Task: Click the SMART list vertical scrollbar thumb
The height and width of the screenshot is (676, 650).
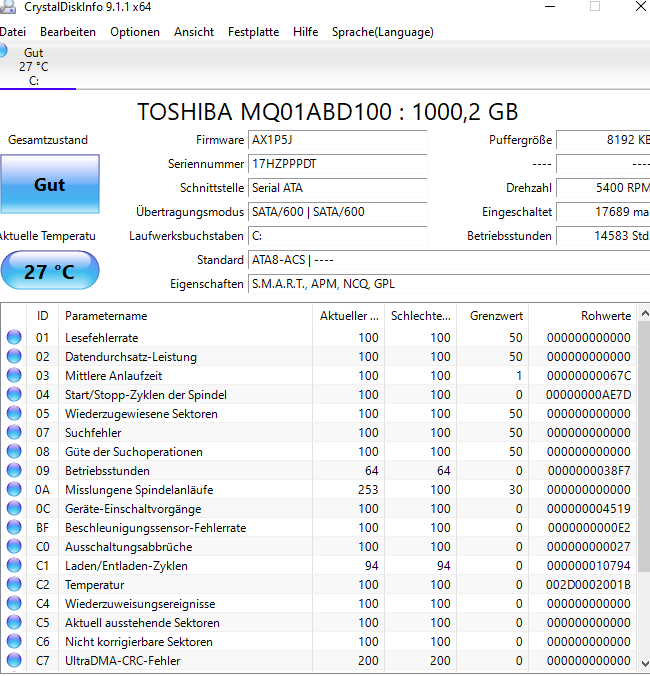Action: point(644,446)
